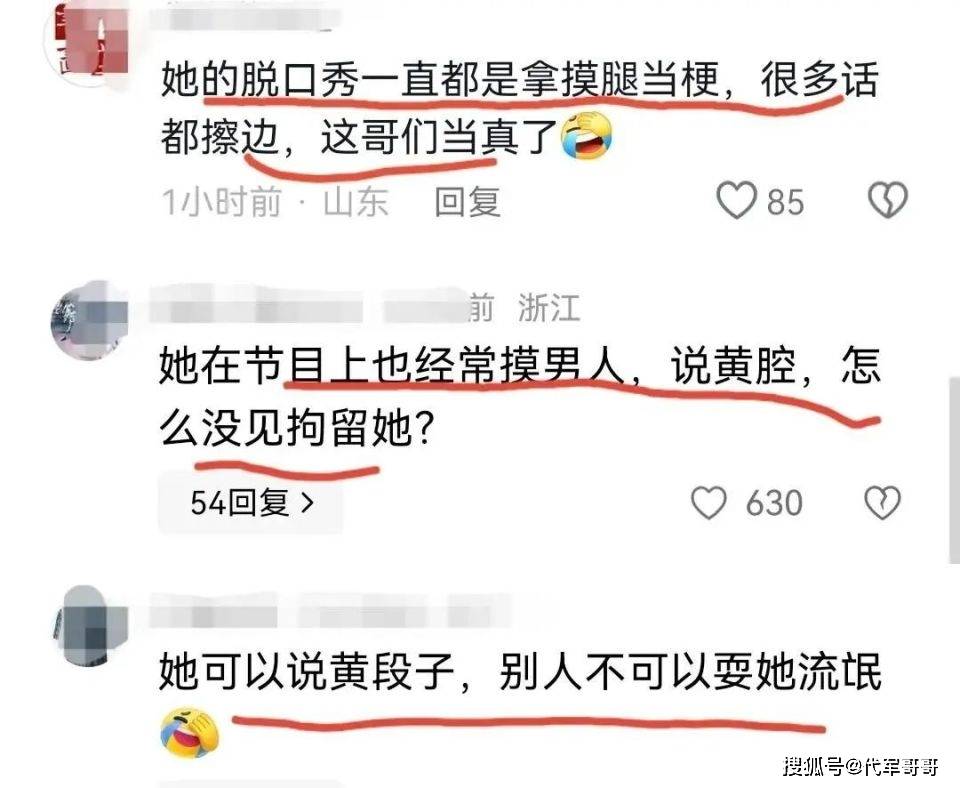Click the third commenter's blurred username
This screenshot has height=788, width=960.
[331, 610]
